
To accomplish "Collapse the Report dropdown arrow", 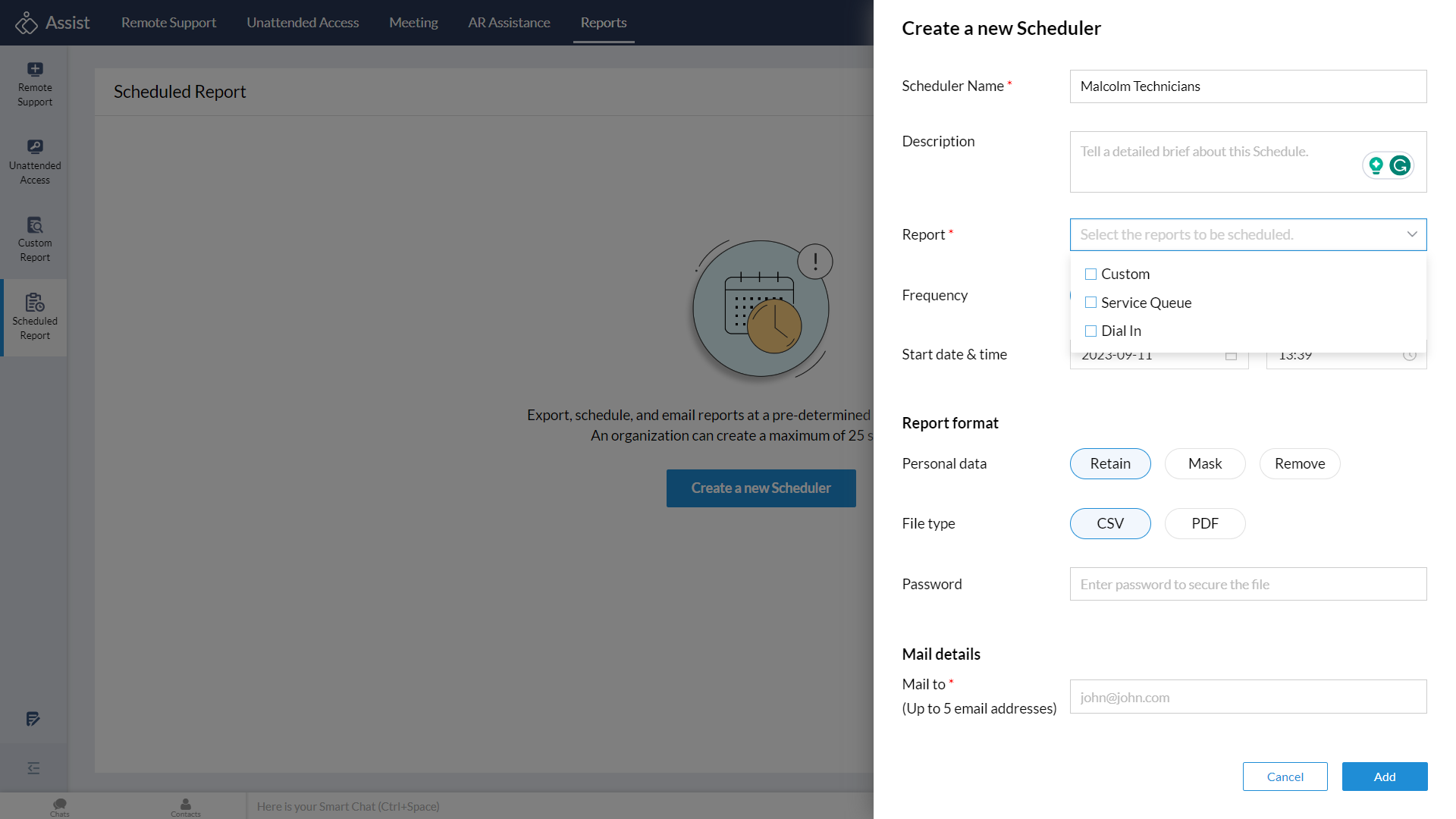I will click(x=1412, y=234).
